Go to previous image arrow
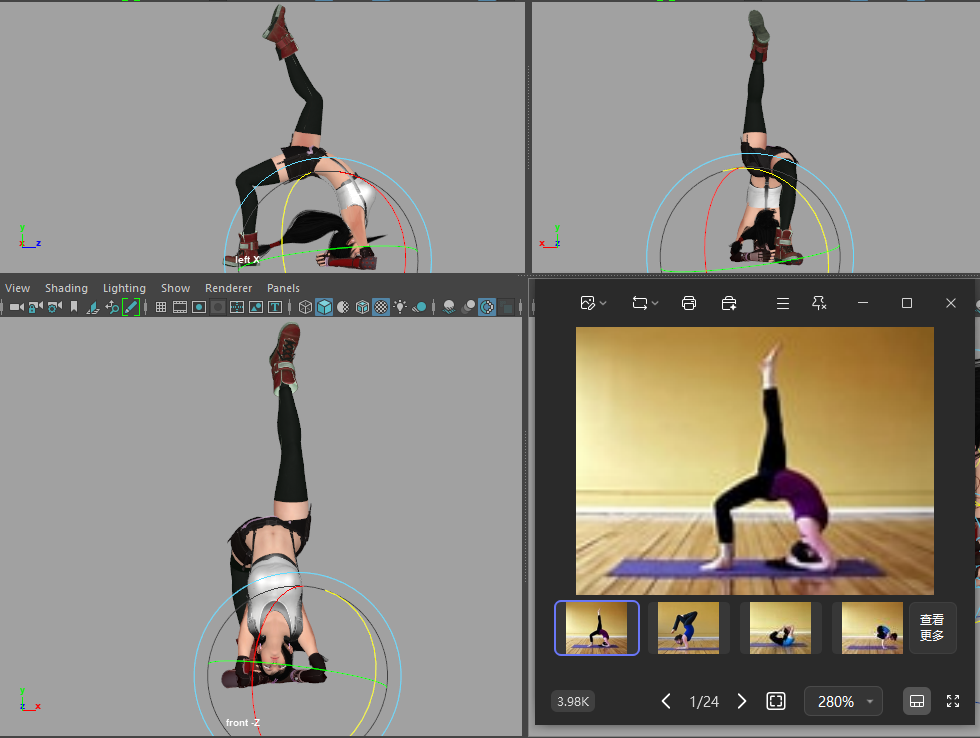 pyautogui.click(x=666, y=701)
